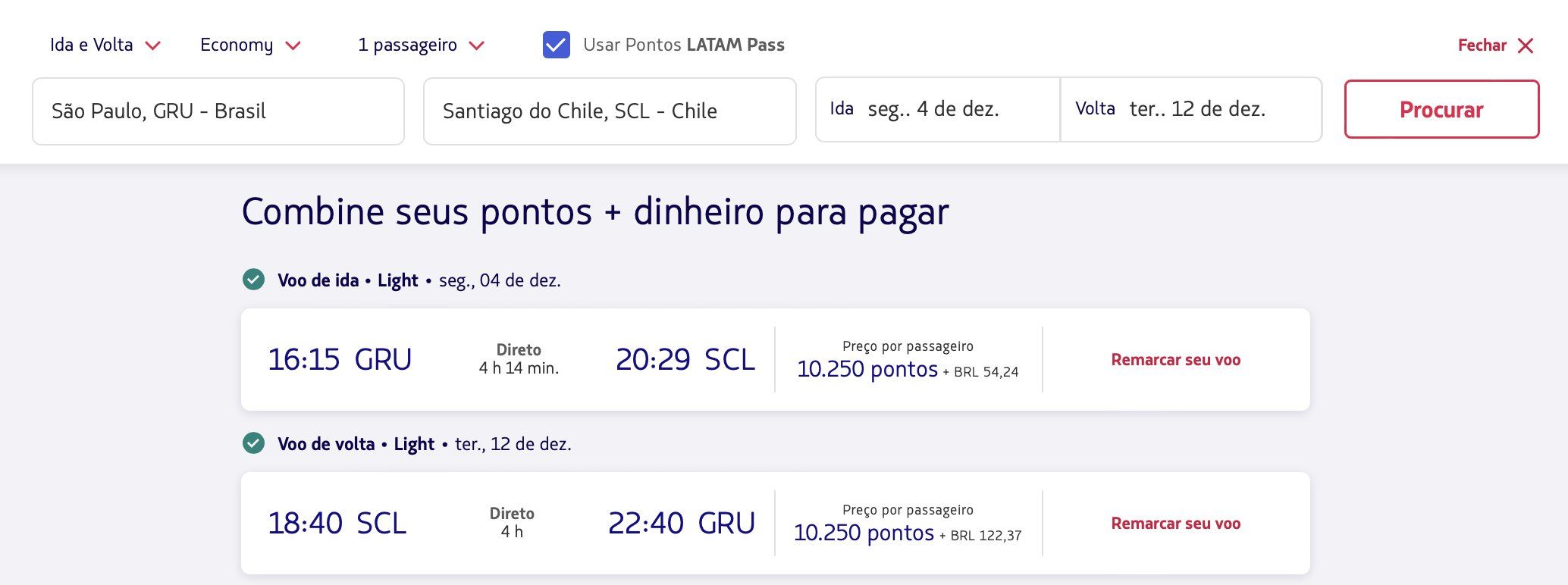Click the Procurar search button
This screenshot has height=585, width=1568.
pyautogui.click(x=1441, y=109)
